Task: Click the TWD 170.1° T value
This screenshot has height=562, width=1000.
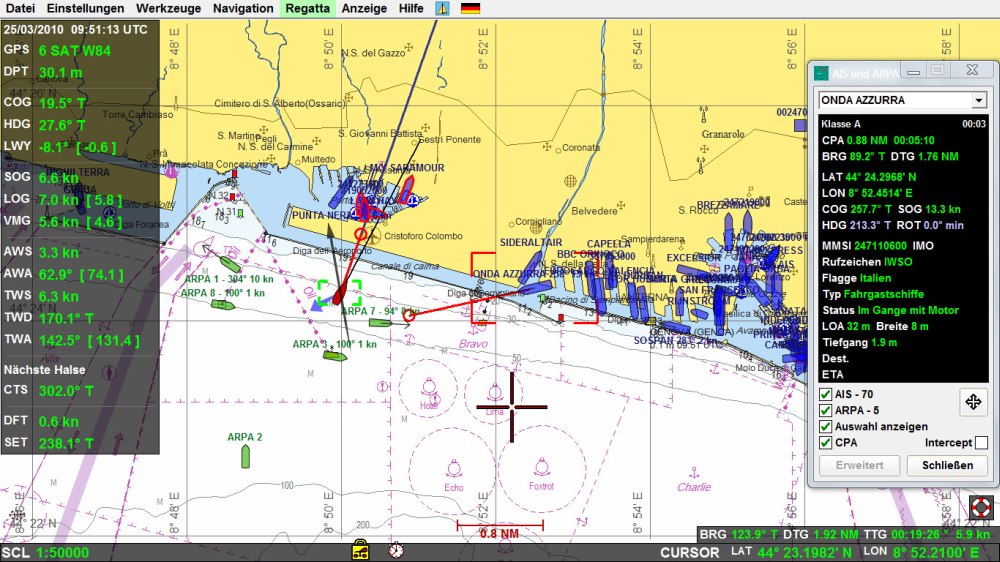Action: click(x=66, y=318)
